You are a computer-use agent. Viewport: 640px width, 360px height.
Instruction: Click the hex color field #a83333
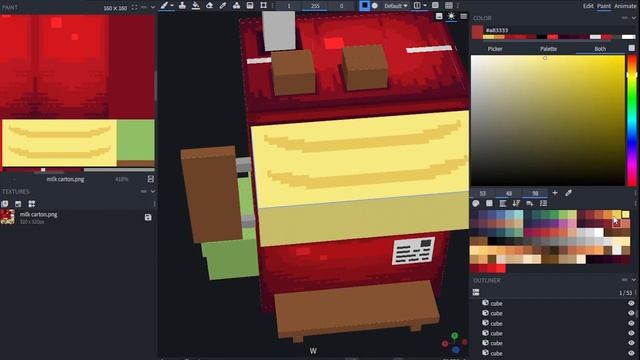click(497, 30)
